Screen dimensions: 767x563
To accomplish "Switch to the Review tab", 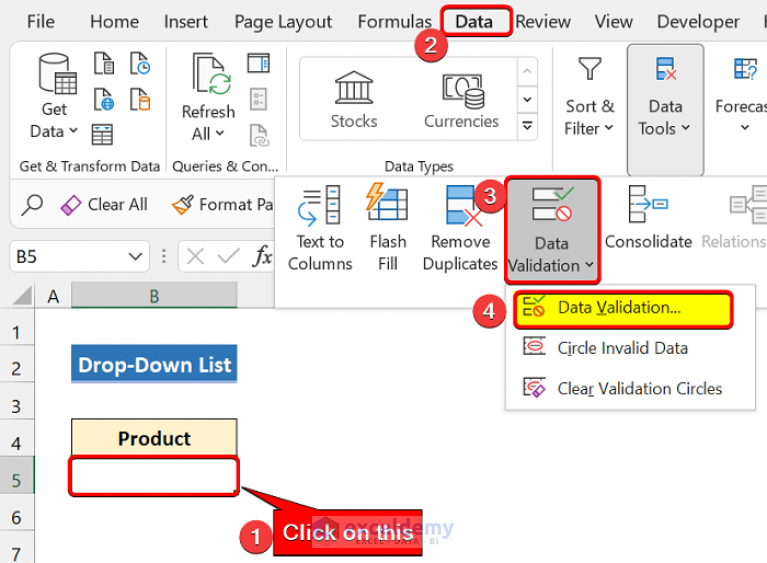I will (x=543, y=22).
